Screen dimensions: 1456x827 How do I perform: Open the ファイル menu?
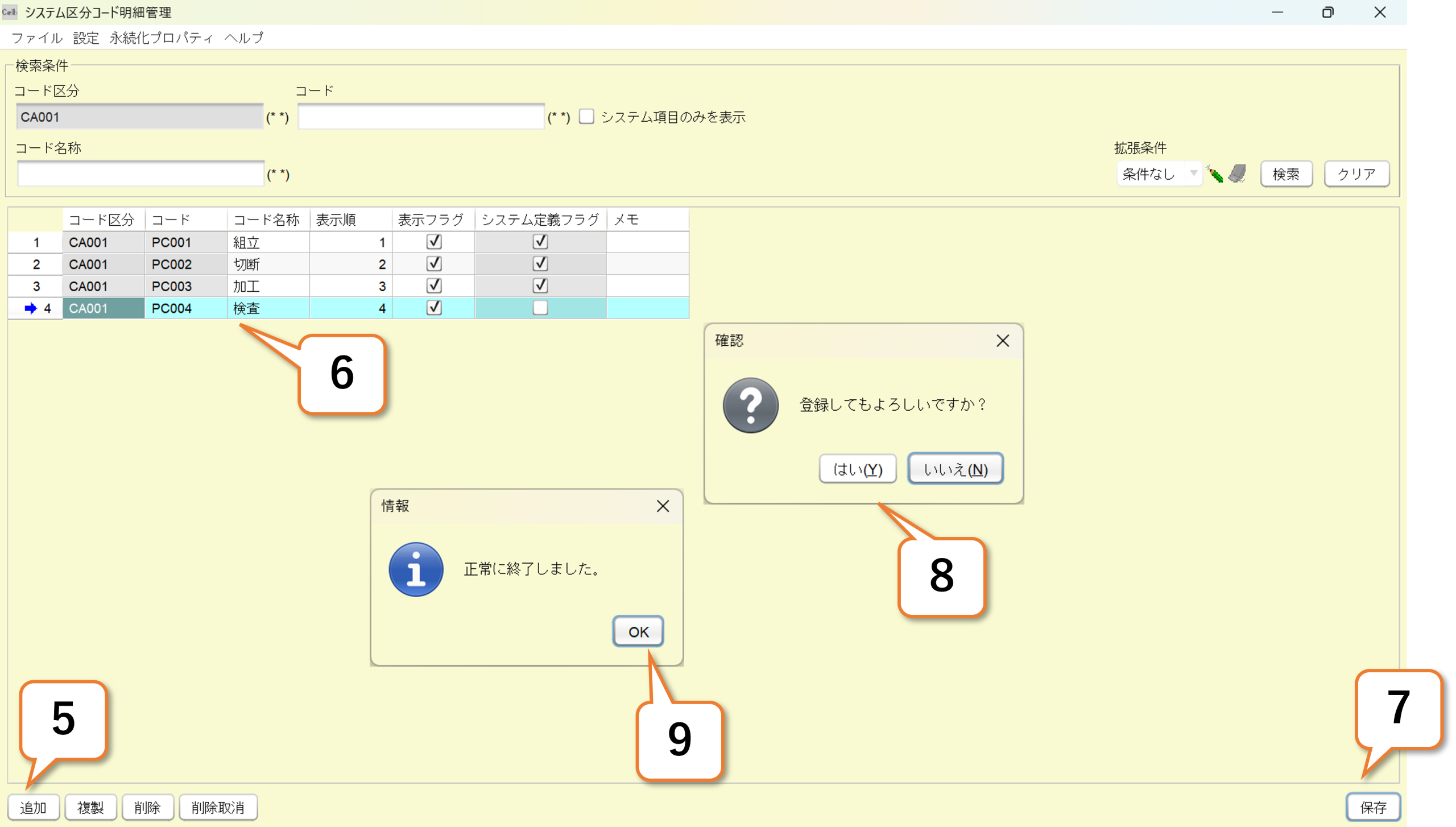click(x=37, y=38)
